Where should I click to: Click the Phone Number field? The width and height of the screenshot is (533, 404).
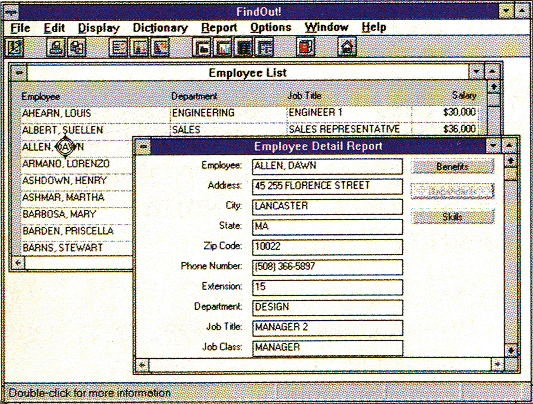pos(327,267)
